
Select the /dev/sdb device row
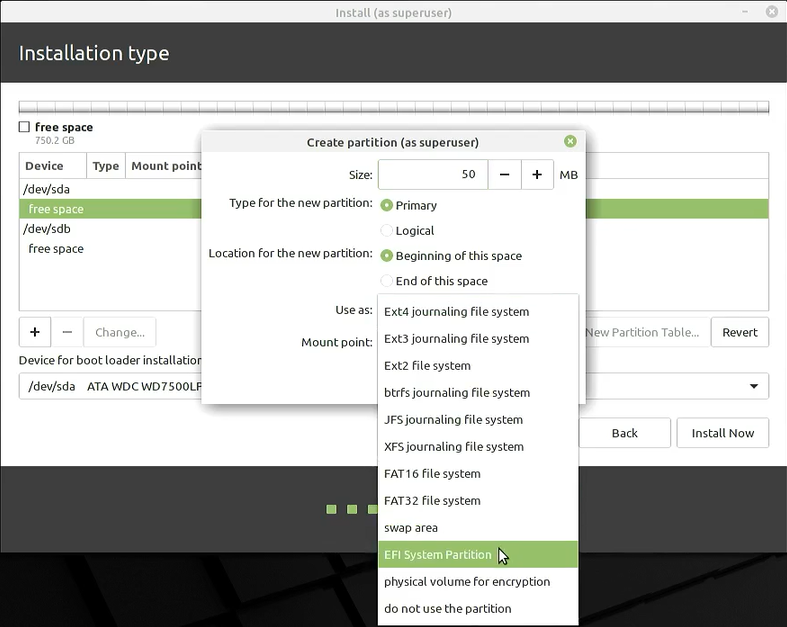click(x=48, y=229)
